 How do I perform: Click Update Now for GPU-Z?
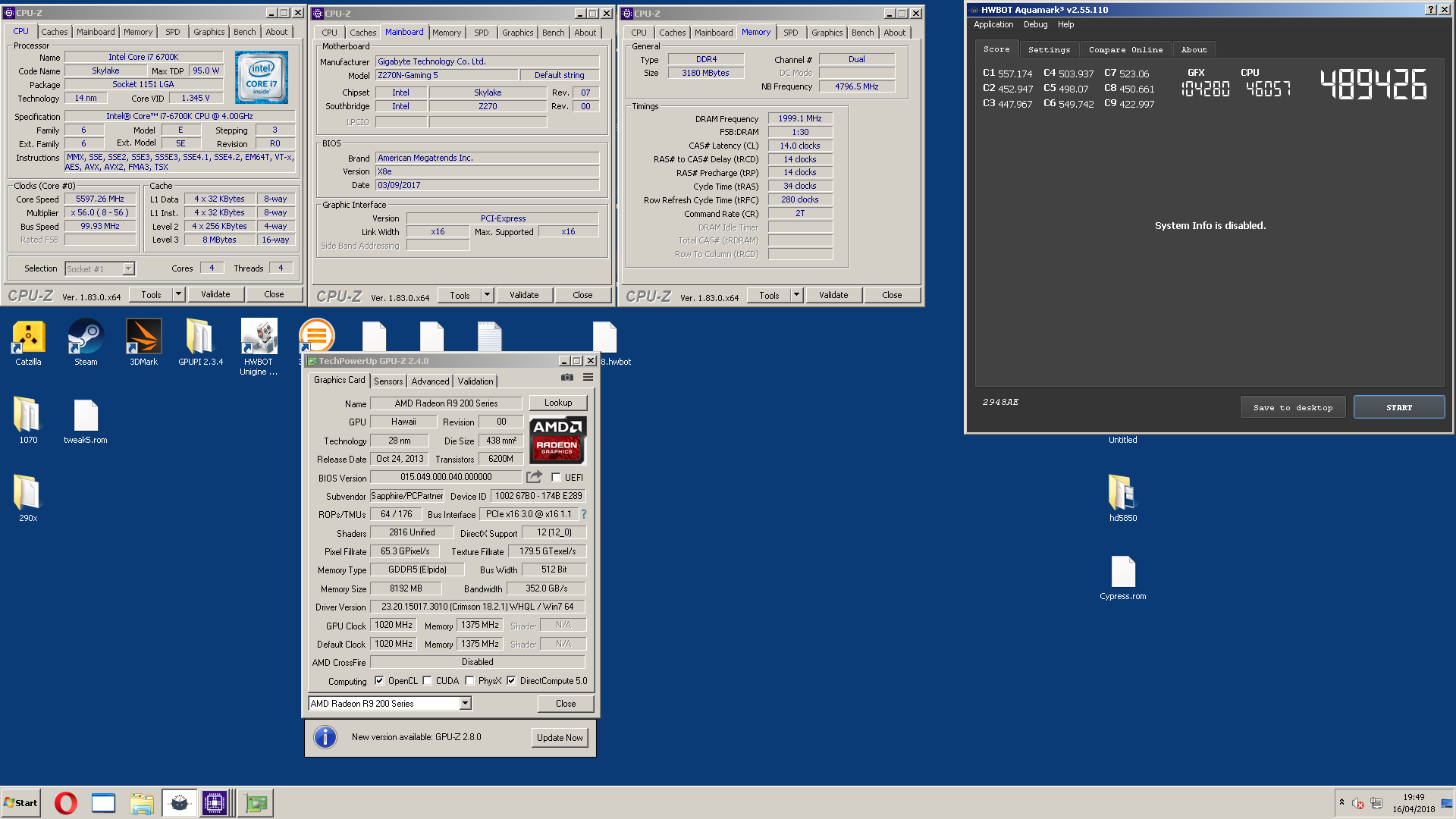tap(560, 737)
